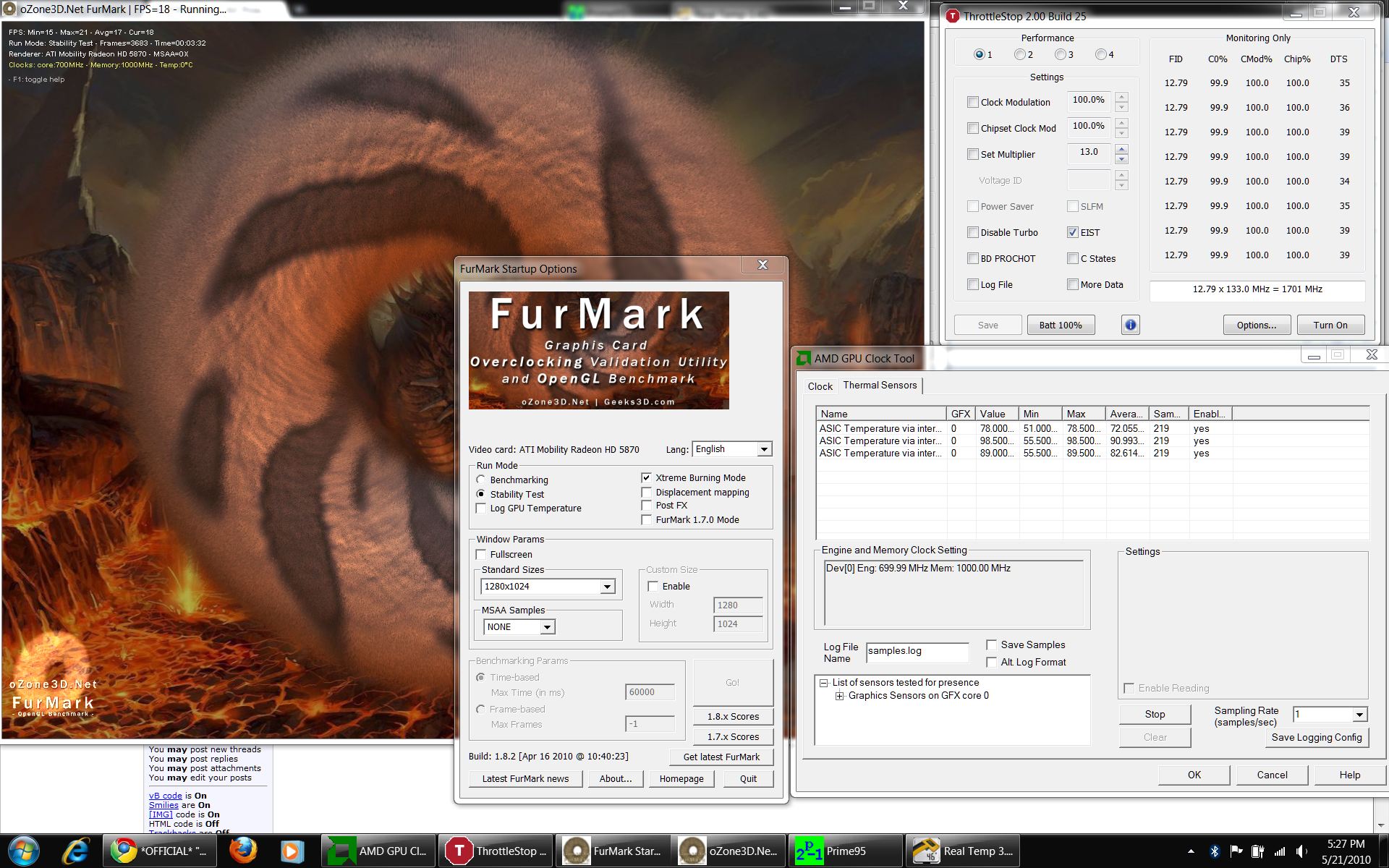Image resolution: width=1389 pixels, height=868 pixels.
Task: Enable the Fullscreen checkbox
Action: [x=481, y=554]
